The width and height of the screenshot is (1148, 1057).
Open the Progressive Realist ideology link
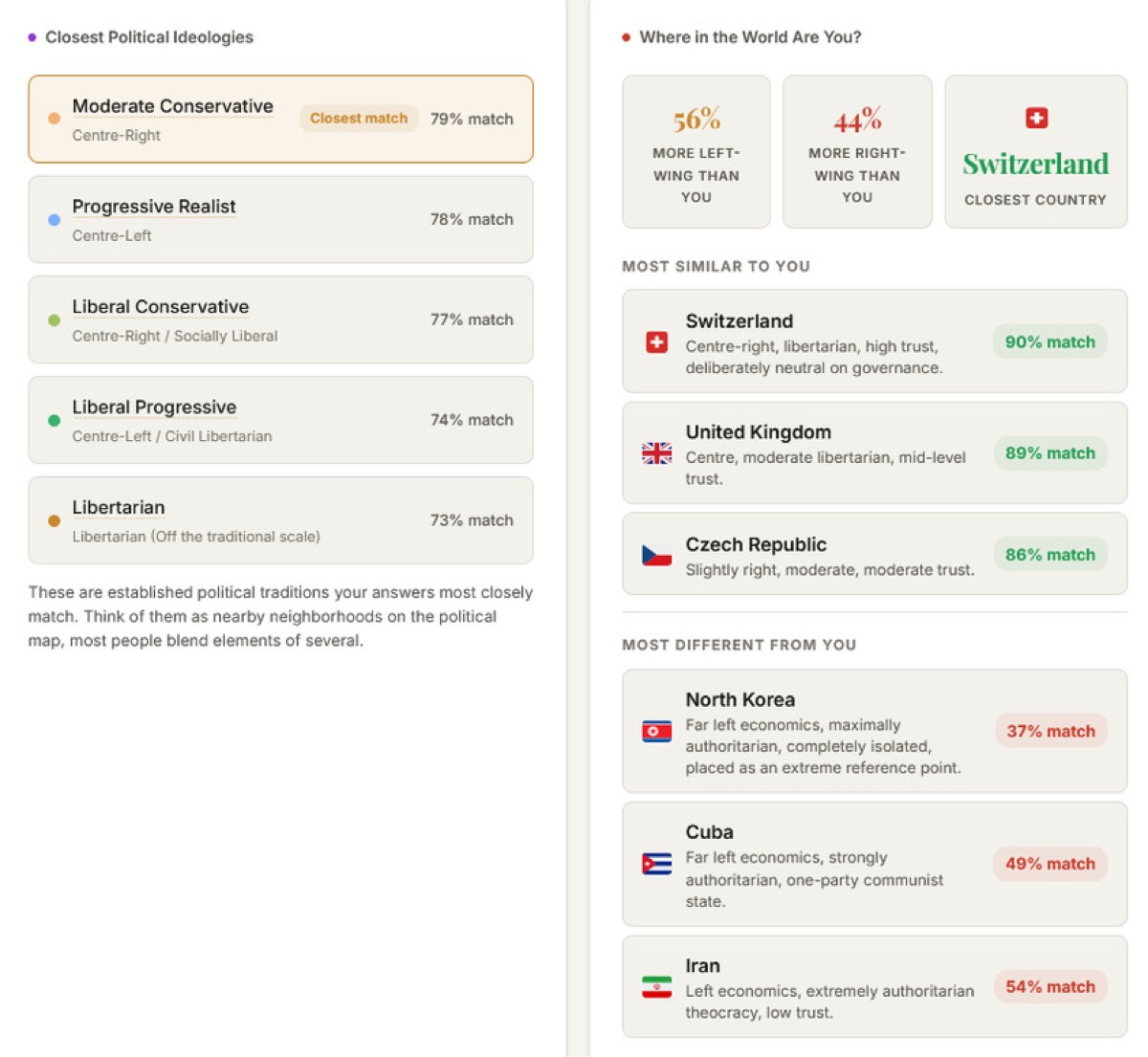point(154,207)
